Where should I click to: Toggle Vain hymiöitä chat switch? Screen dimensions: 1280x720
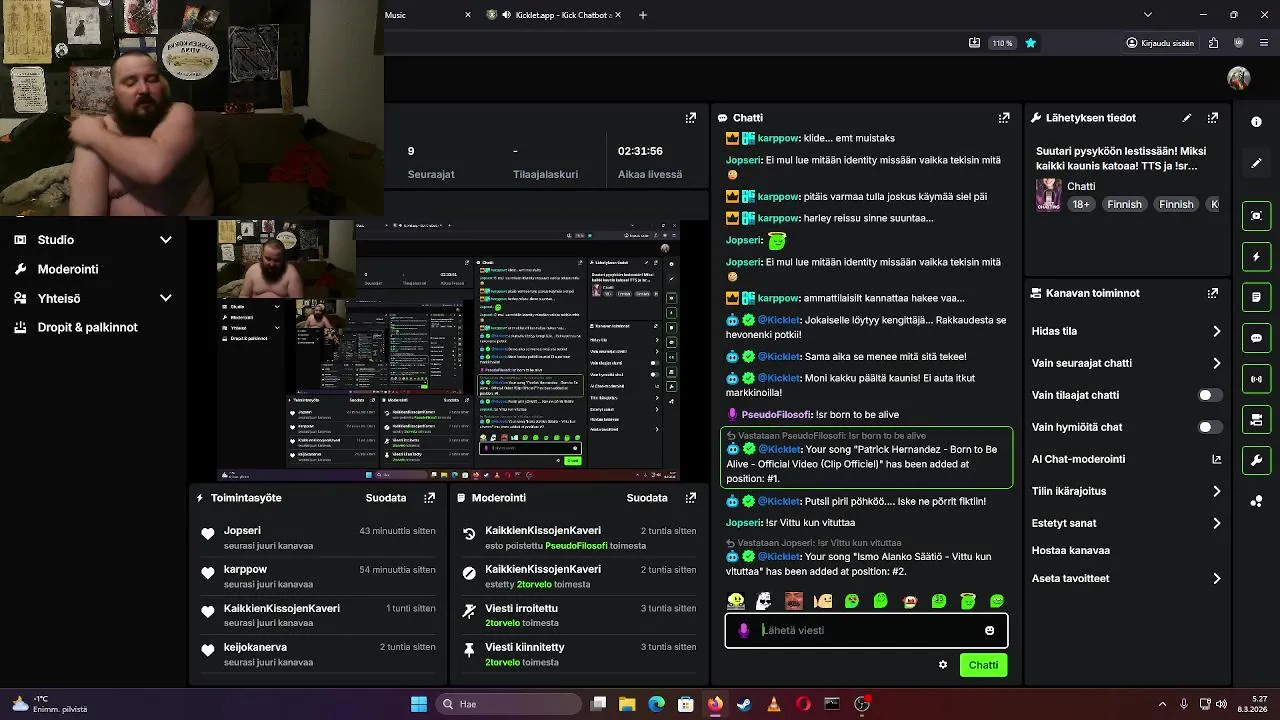(x=1210, y=427)
